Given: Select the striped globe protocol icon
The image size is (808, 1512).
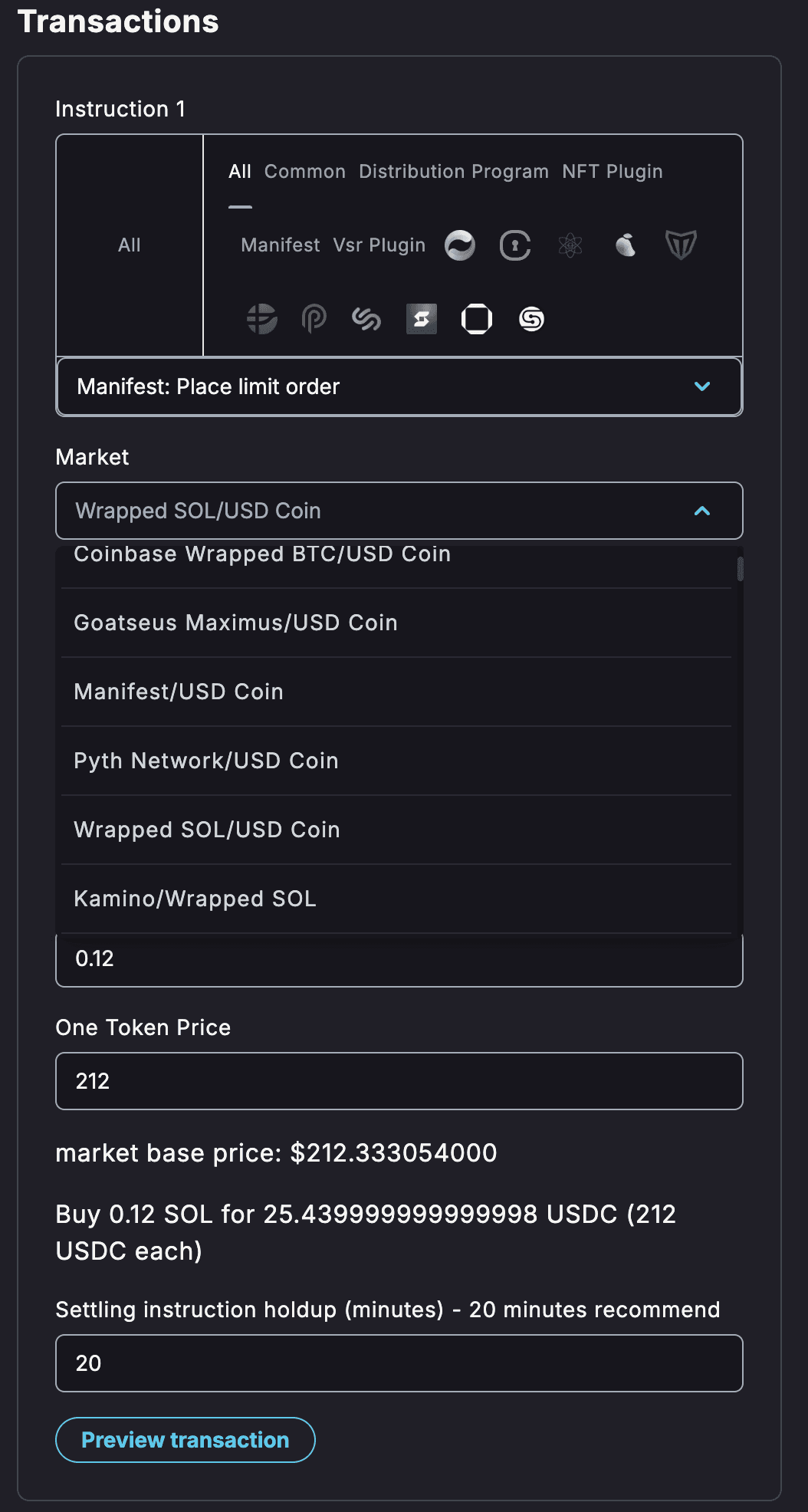Looking at the screenshot, I should click(261, 319).
